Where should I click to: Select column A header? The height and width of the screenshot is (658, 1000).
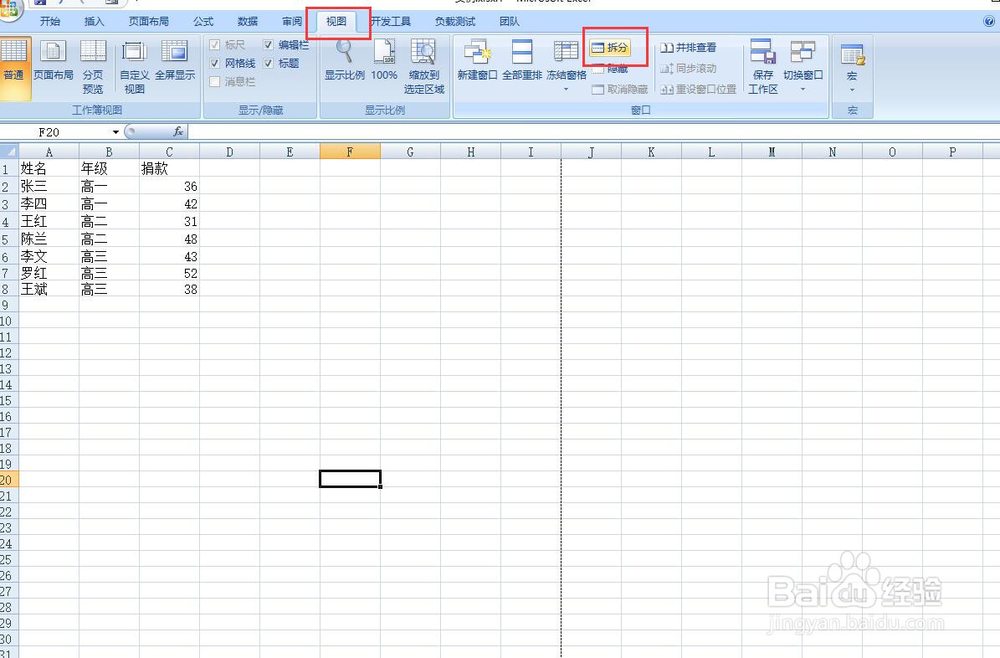click(x=49, y=152)
